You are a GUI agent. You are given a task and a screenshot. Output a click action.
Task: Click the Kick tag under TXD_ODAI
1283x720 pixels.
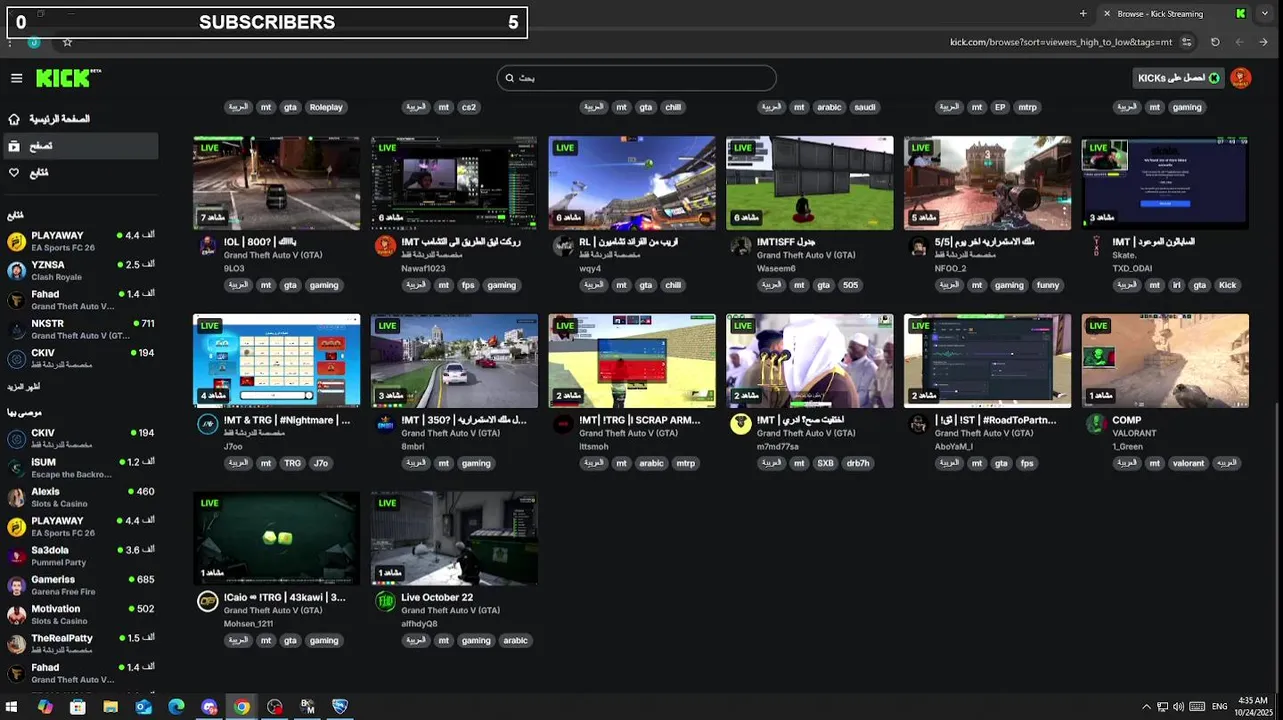[1227, 285]
